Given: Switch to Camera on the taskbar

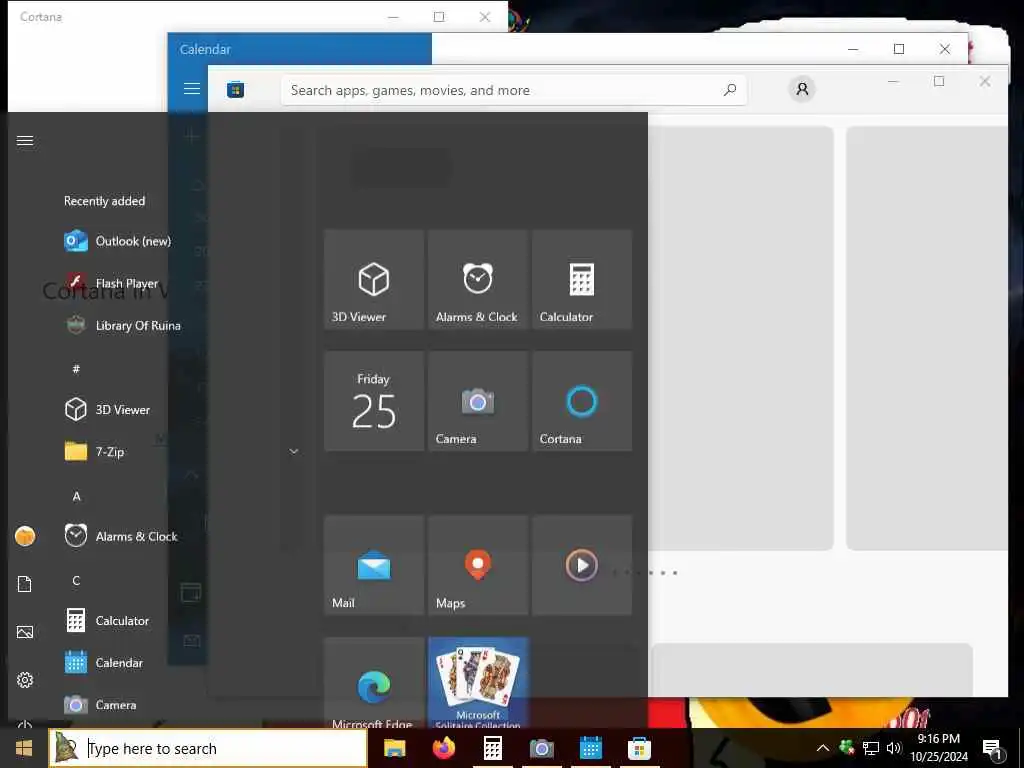Looking at the screenshot, I should (x=541, y=748).
